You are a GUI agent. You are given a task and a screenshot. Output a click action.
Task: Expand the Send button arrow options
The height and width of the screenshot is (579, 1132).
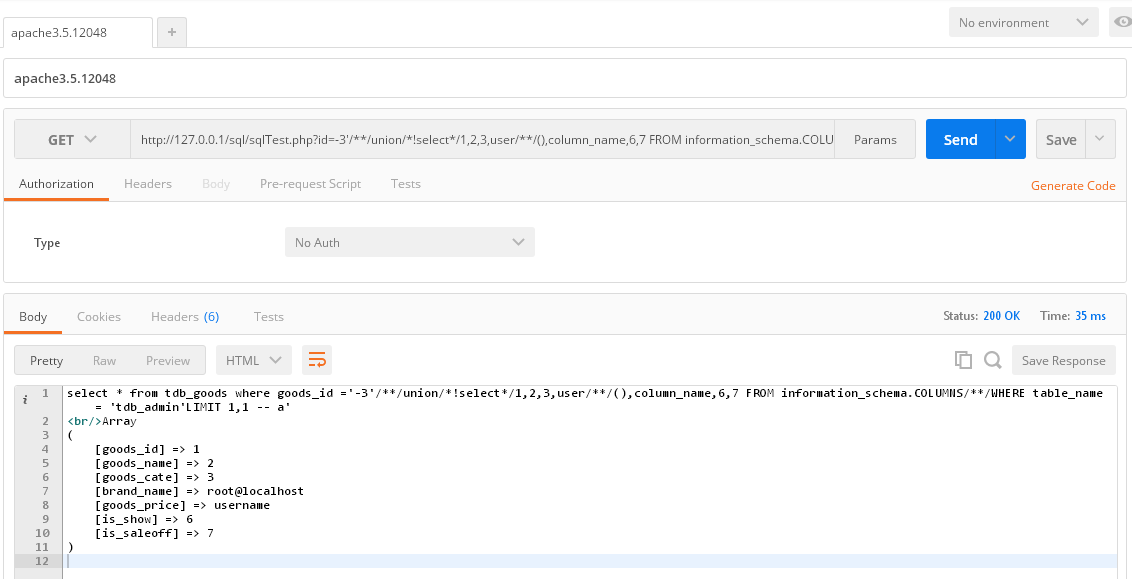[1011, 139]
